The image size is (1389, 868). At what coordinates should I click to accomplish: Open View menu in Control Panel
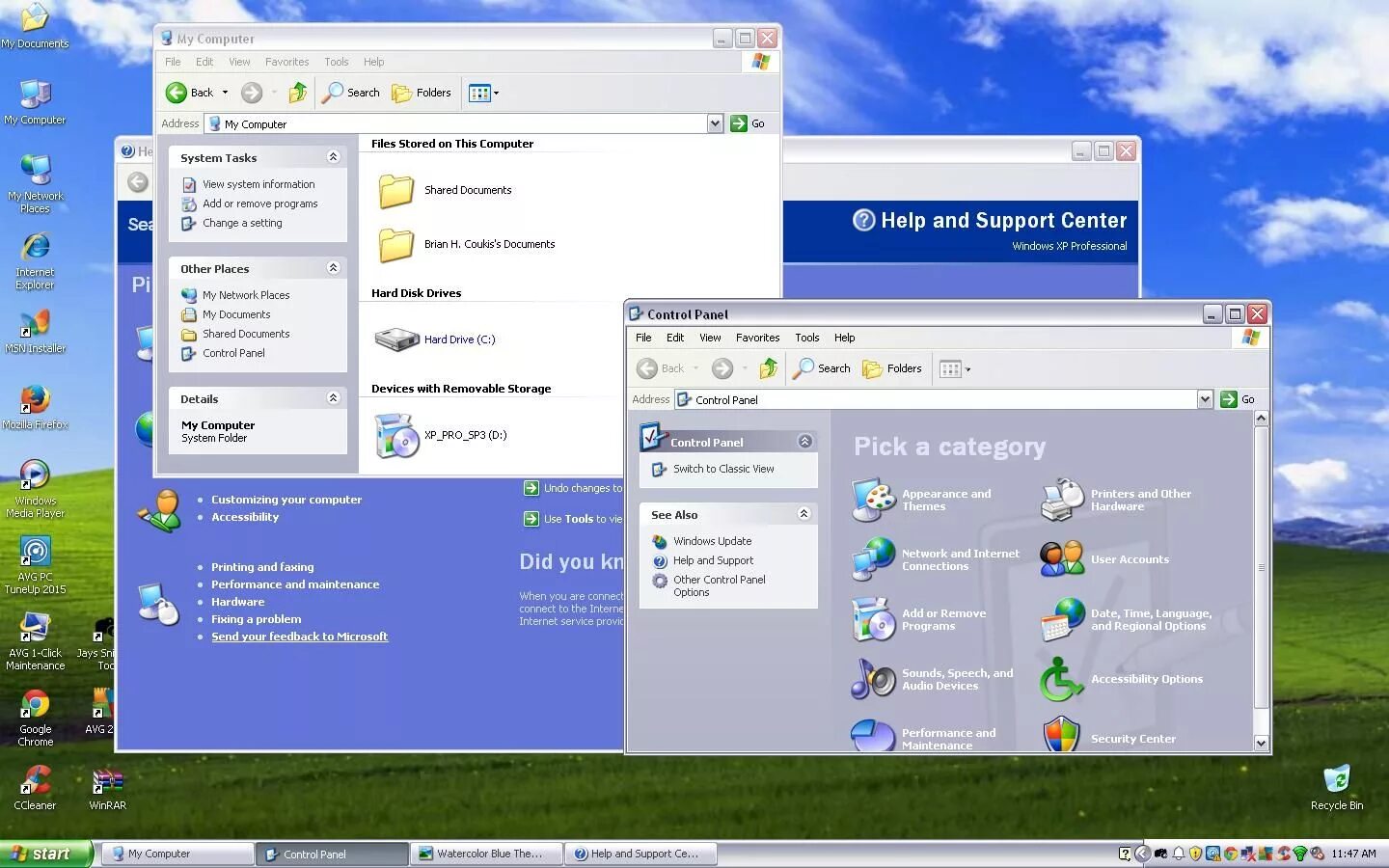pyautogui.click(x=710, y=338)
